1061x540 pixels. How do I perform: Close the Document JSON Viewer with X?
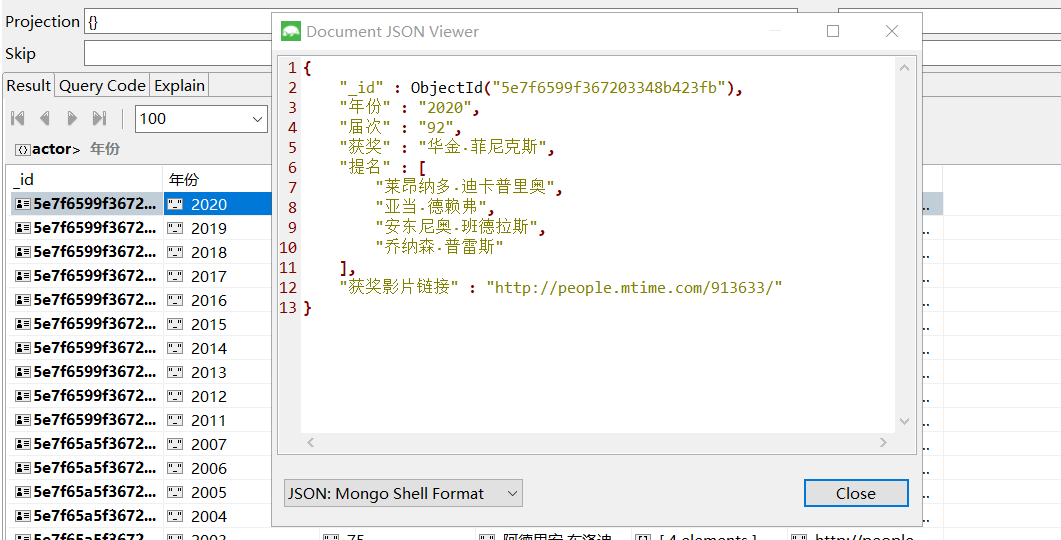(892, 31)
